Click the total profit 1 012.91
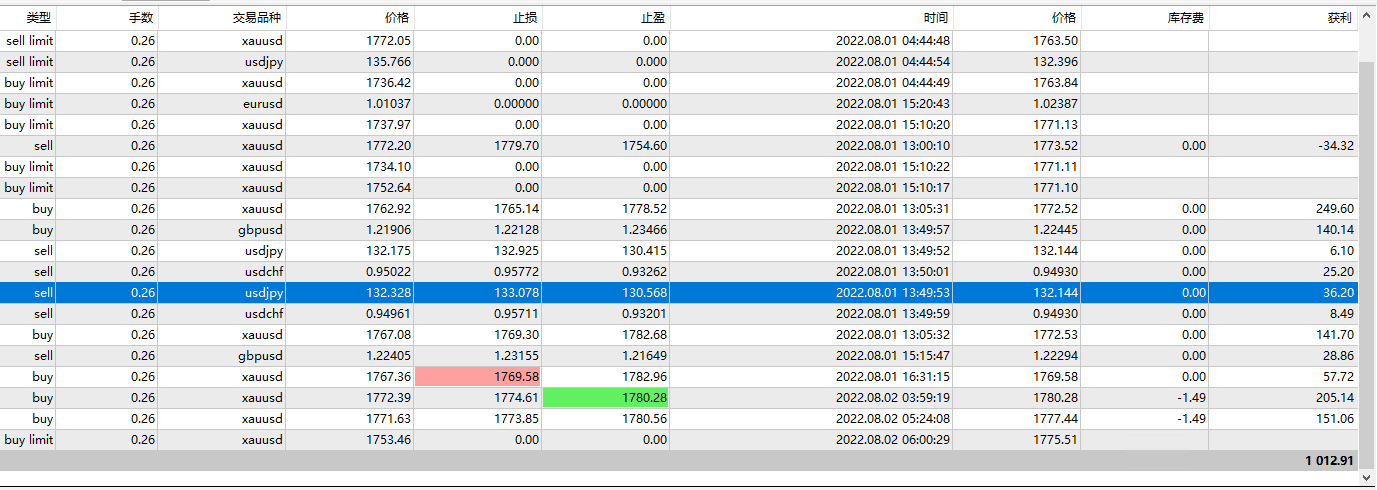This screenshot has height=490, width=1377. tap(1329, 461)
